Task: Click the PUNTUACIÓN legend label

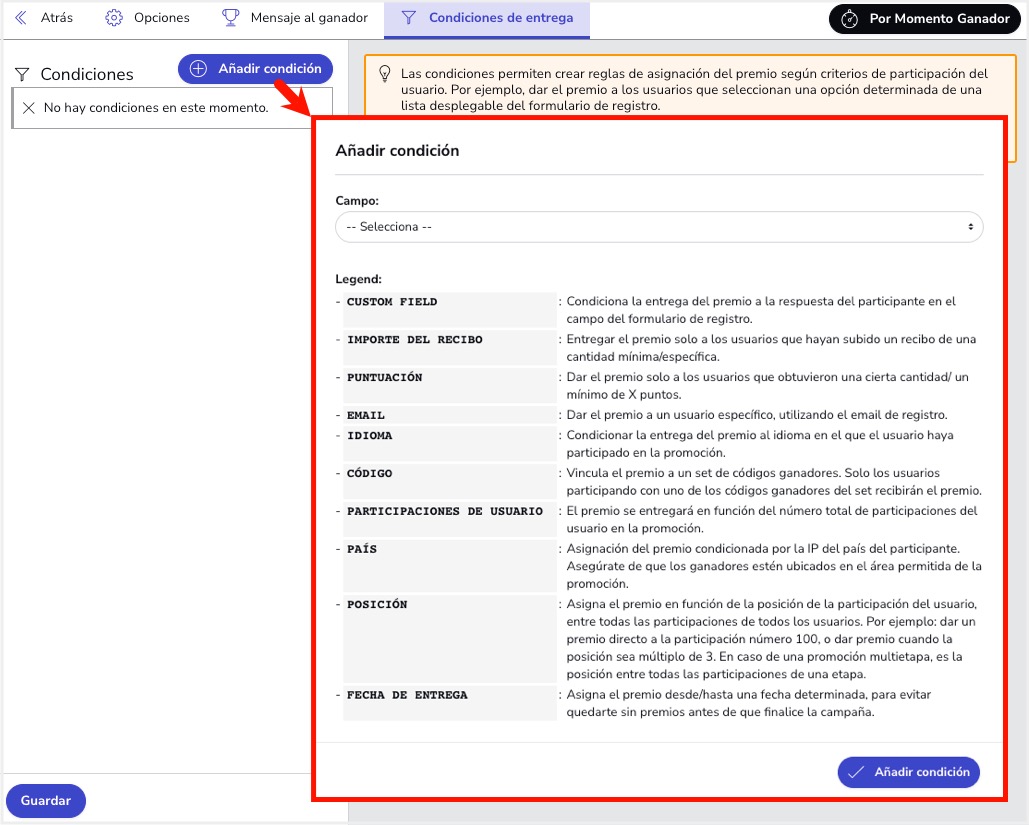Action: pos(384,378)
